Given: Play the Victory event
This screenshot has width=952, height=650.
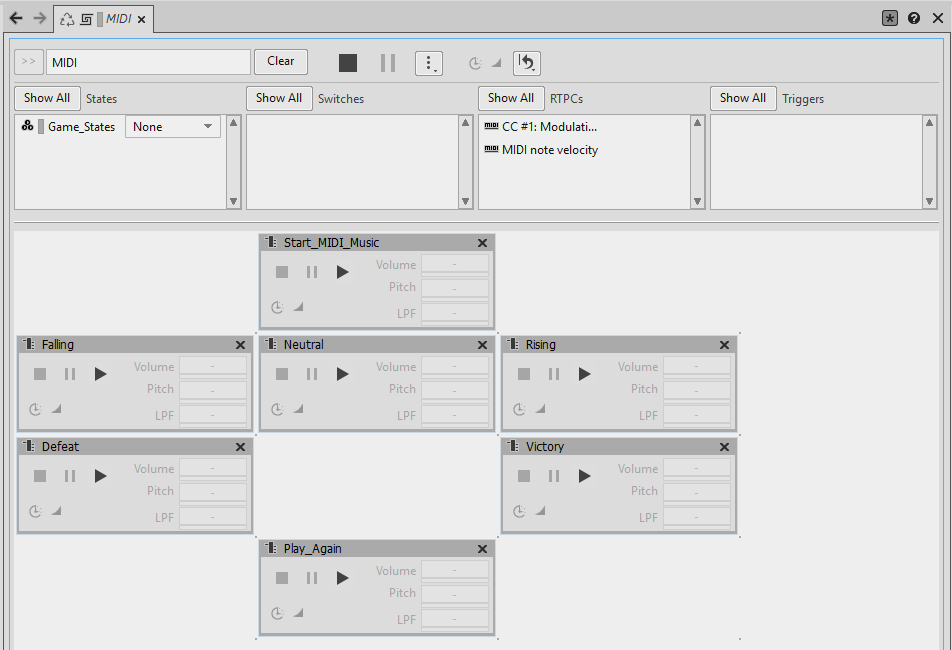Looking at the screenshot, I should coord(585,476).
